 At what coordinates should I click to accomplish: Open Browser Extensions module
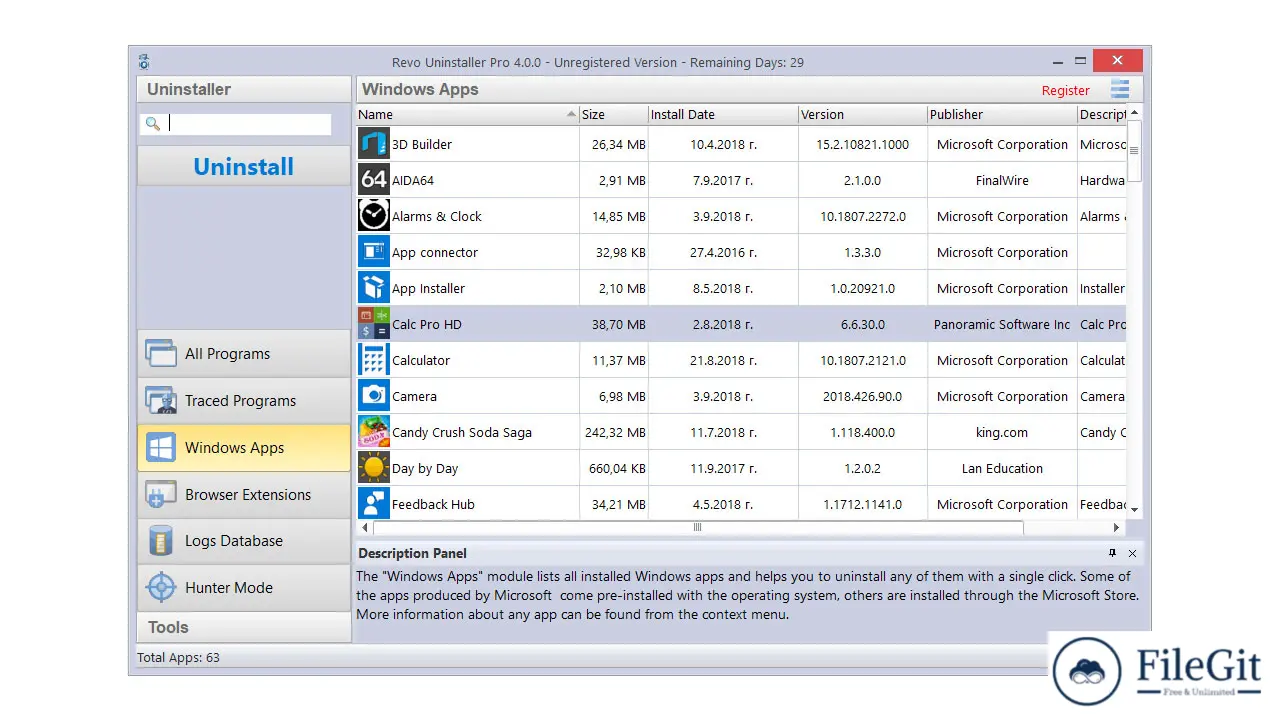click(244, 494)
